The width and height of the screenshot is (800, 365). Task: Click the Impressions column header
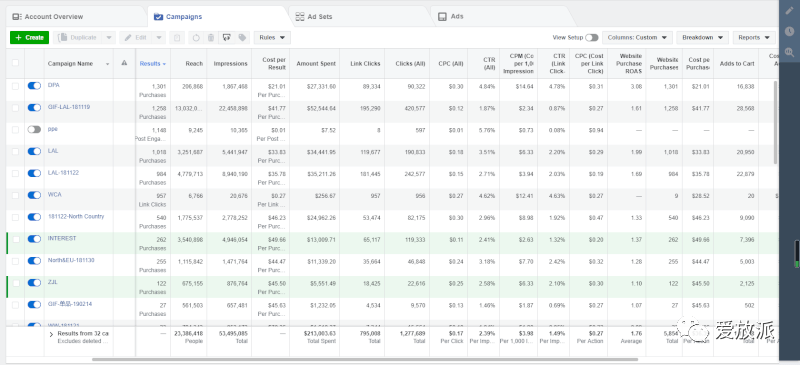(x=230, y=64)
